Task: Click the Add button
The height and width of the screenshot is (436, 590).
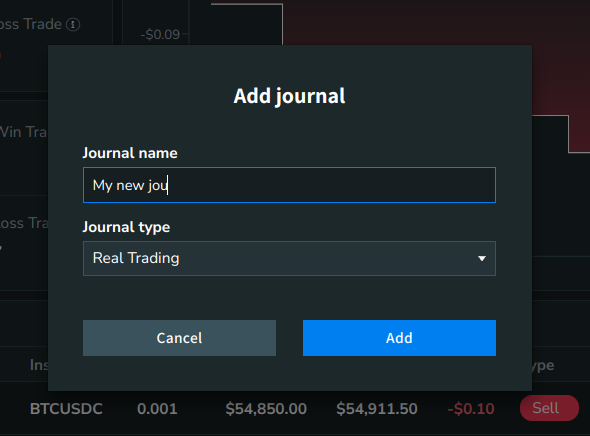Action: point(399,338)
